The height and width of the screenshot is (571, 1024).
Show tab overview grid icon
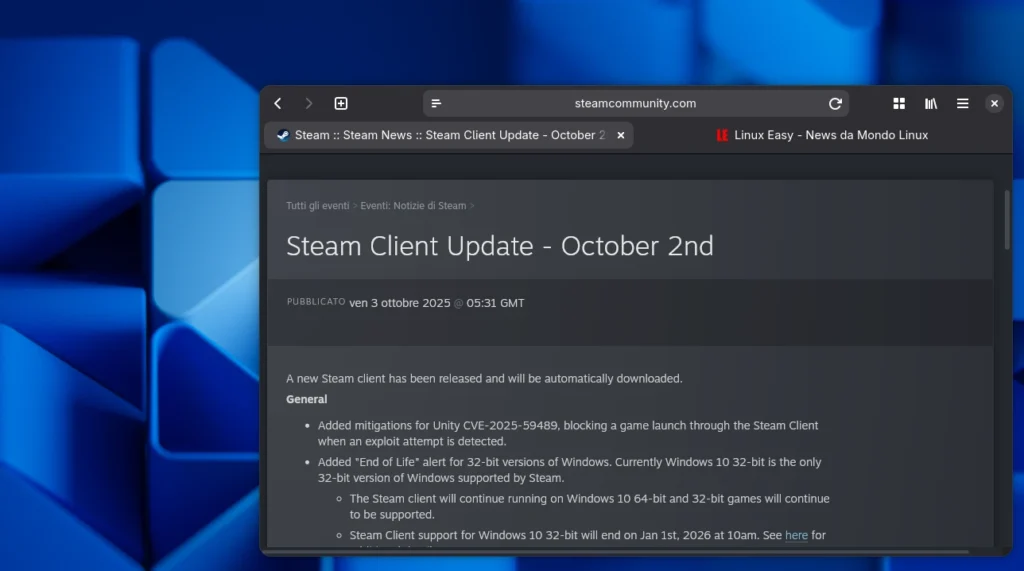tap(899, 103)
